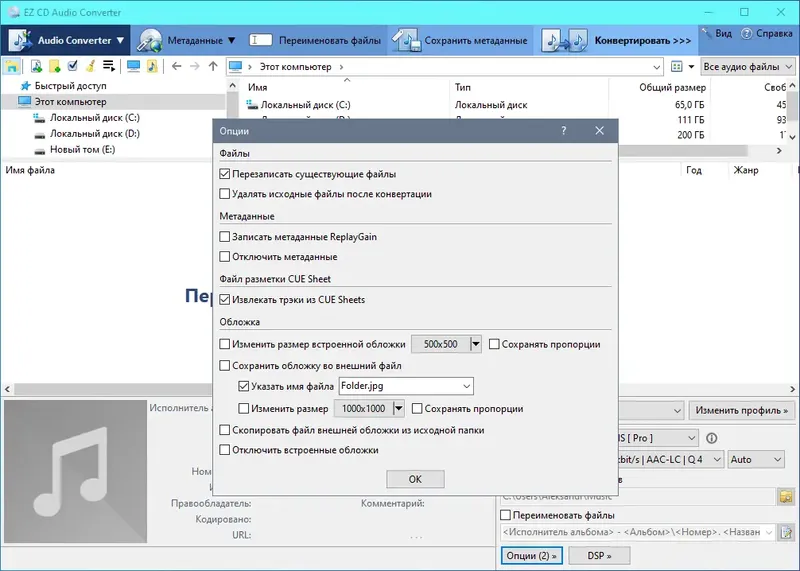Click the browse output folder icon
This screenshot has width=800, height=571.
point(786,496)
